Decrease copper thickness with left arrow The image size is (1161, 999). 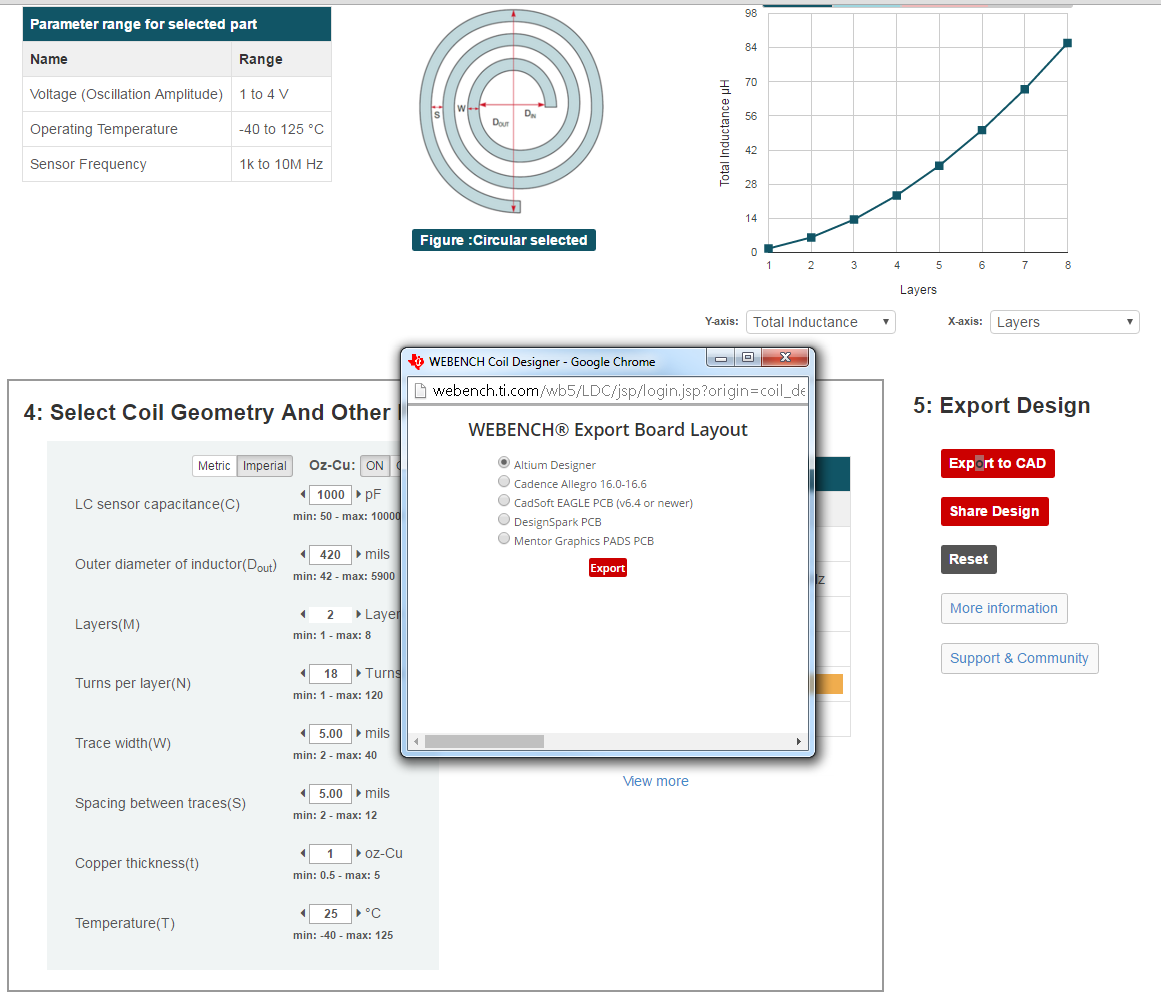point(303,853)
